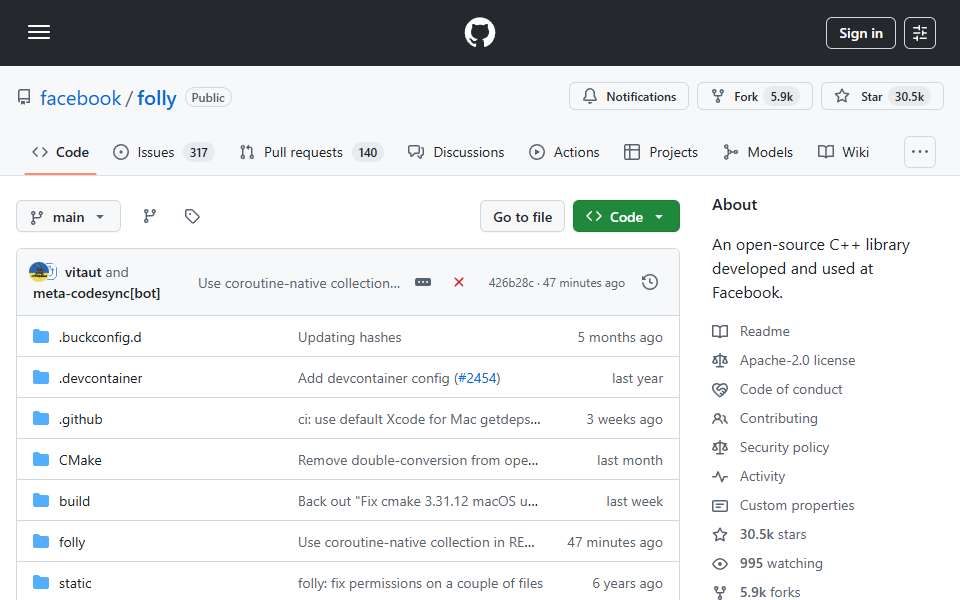Viewport: 960px width, 600px height.
Task: Open the hamburger navigation menu
Action: (39, 32)
